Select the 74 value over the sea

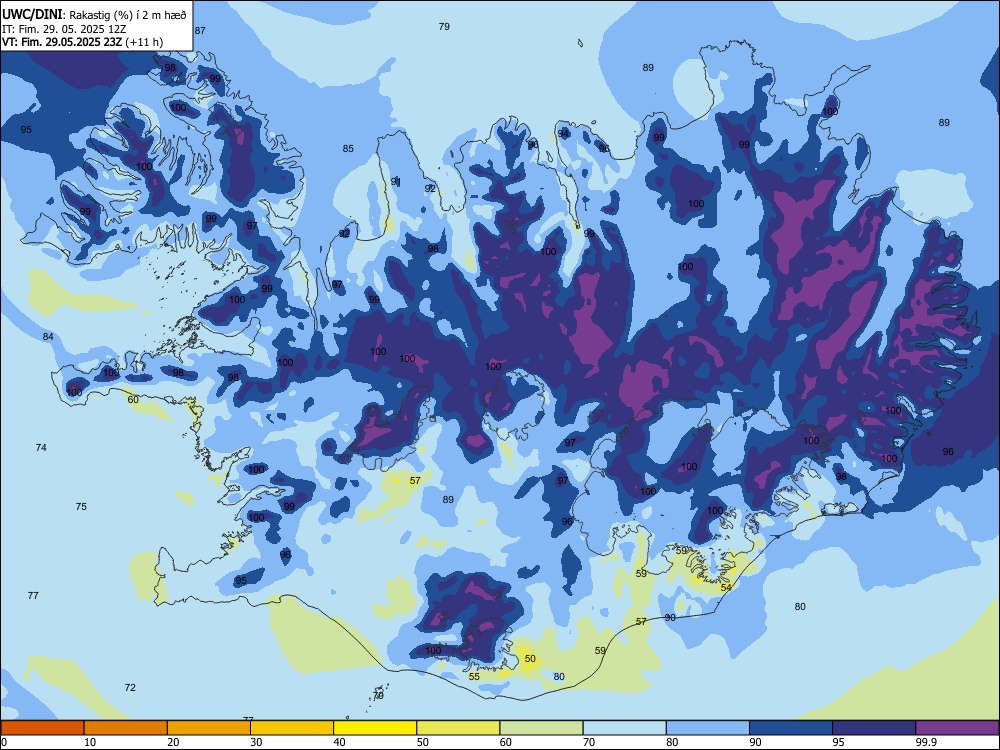click(x=41, y=448)
